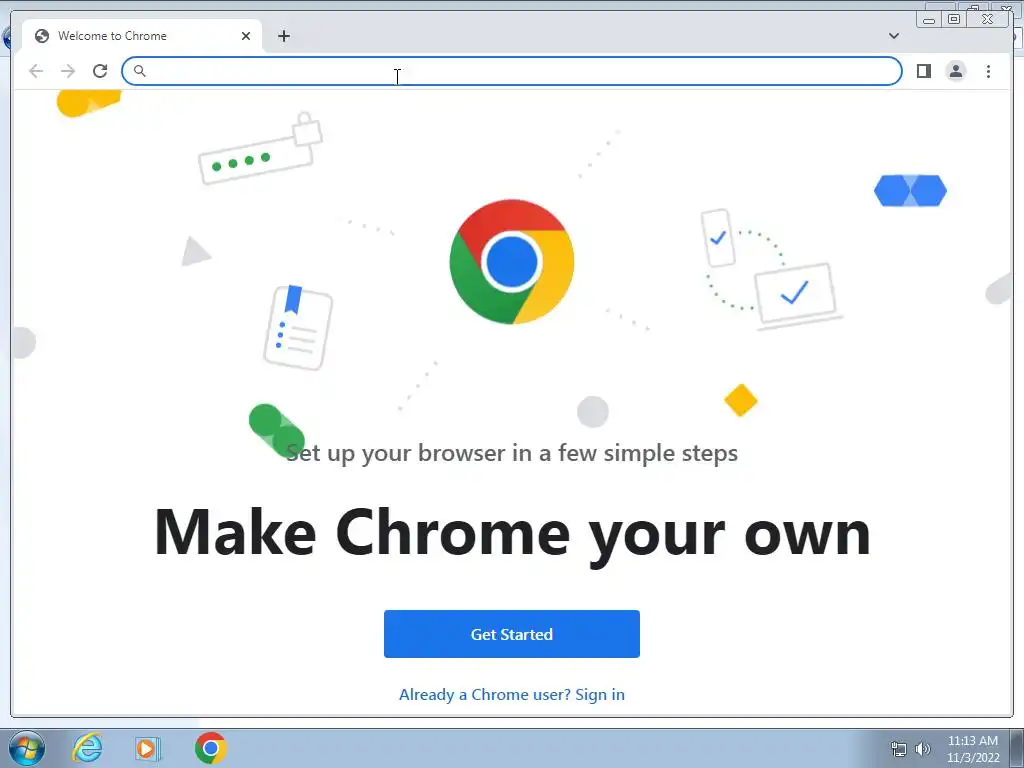Focus the address bar input field
Screen dimensions: 1024x768
(x=511, y=71)
